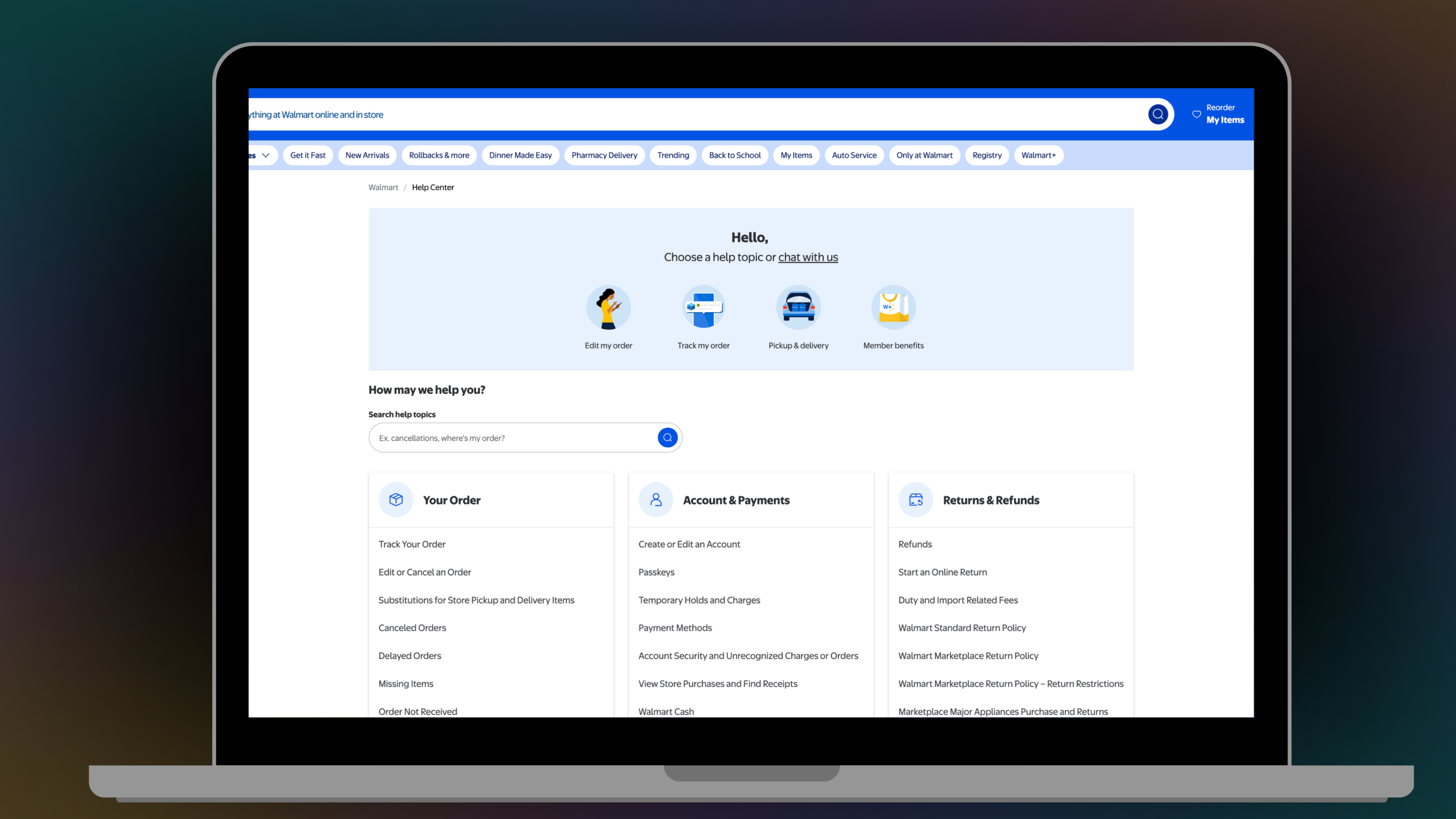Open the Edit my order illustration icon
The image size is (1456, 819).
[x=609, y=308]
